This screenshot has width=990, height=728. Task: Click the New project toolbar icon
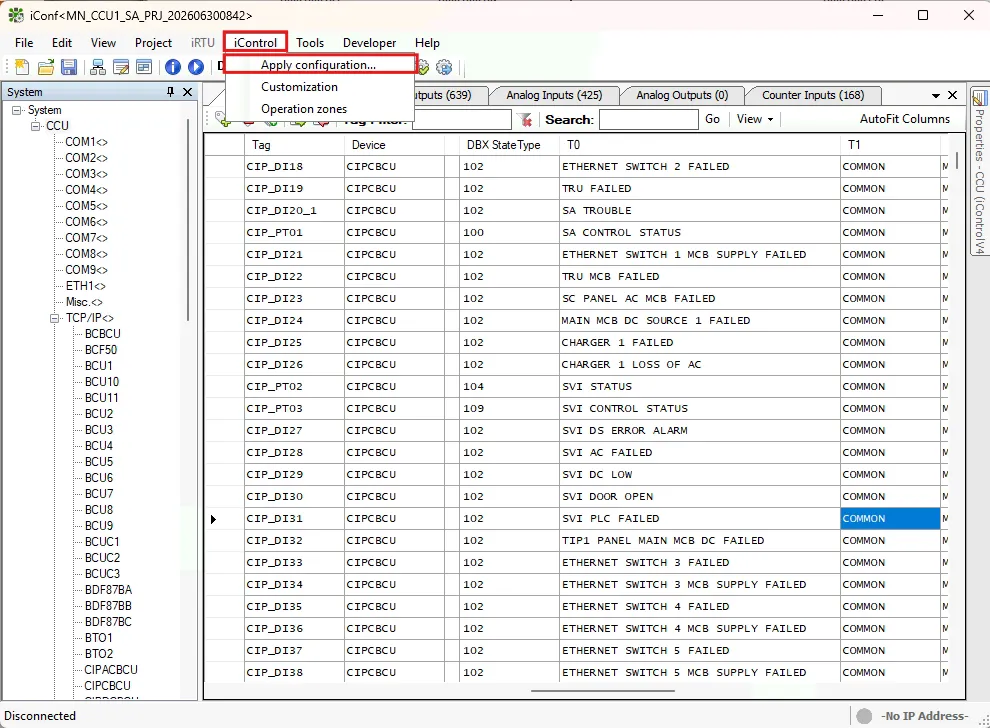(21, 67)
